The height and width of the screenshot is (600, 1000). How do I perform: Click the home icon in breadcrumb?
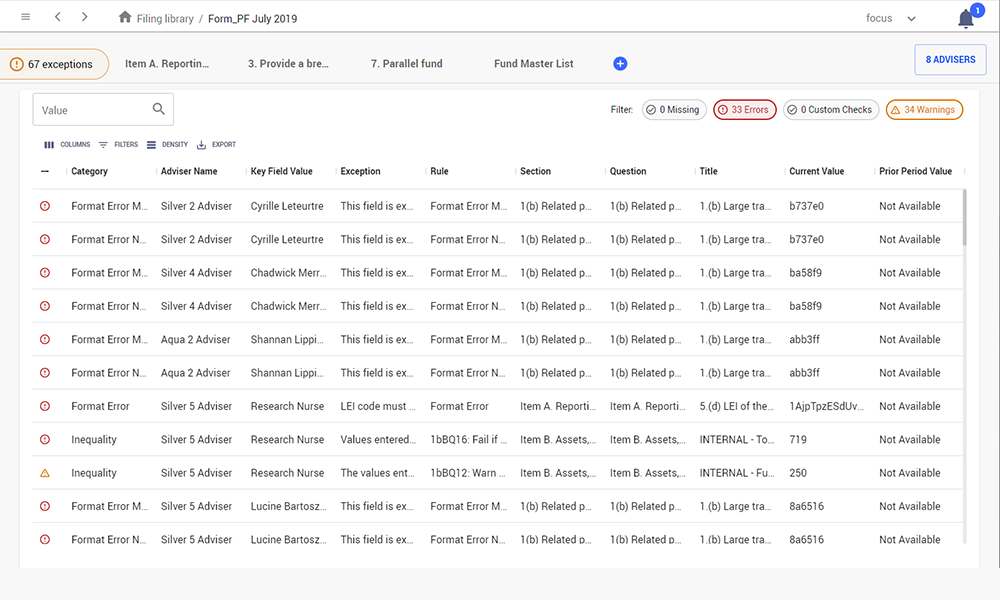point(125,18)
